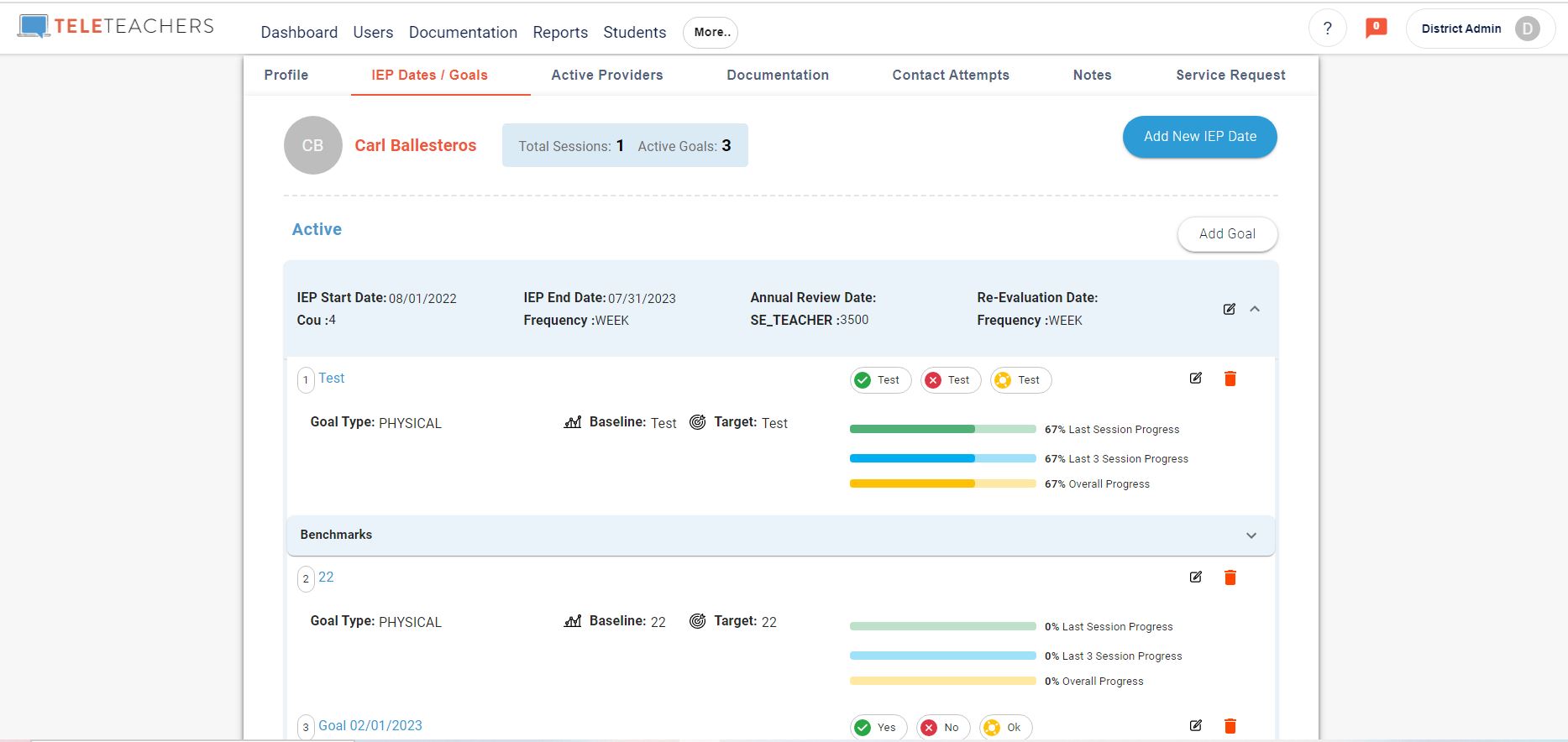1568x742 pixels.
Task: Open the Service Request tab
Action: (1230, 75)
